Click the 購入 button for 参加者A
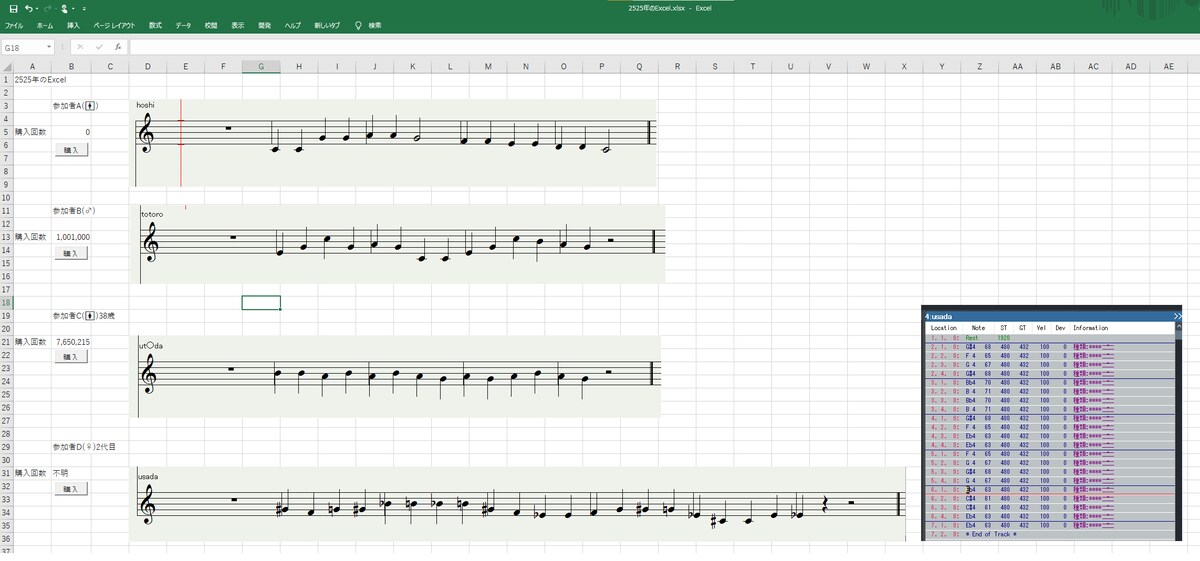This screenshot has height=561, width=1200. [71, 148]
